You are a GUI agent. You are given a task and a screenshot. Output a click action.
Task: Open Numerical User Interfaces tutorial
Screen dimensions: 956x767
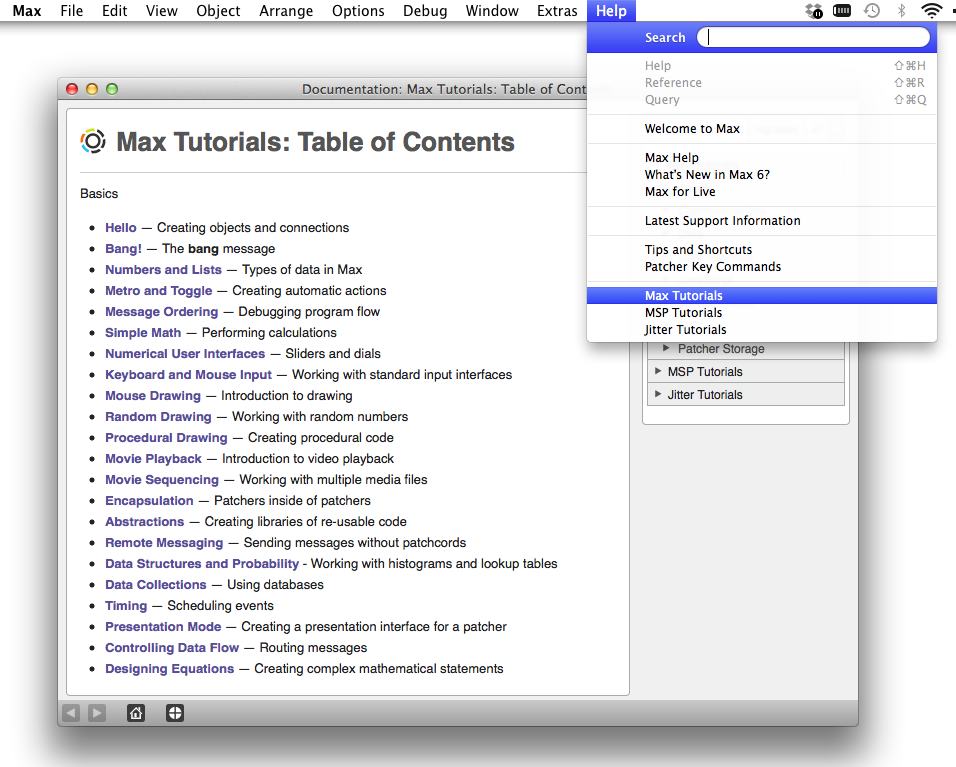pos(185,354)
